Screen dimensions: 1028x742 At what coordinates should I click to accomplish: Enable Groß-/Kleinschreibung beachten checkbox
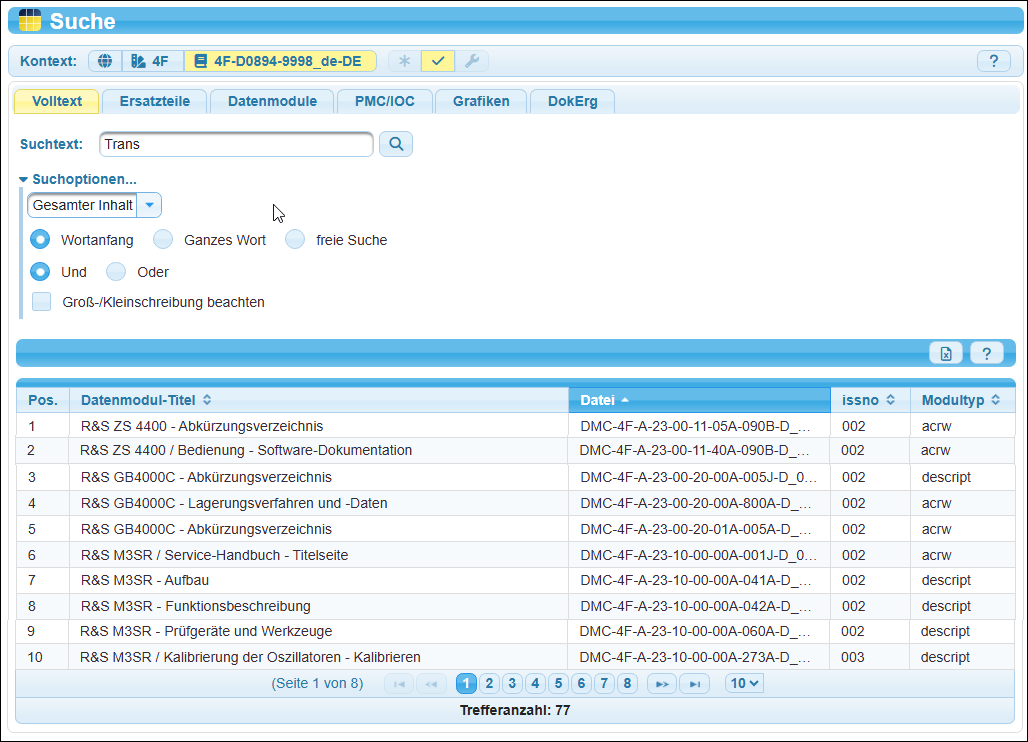[41, 302]
